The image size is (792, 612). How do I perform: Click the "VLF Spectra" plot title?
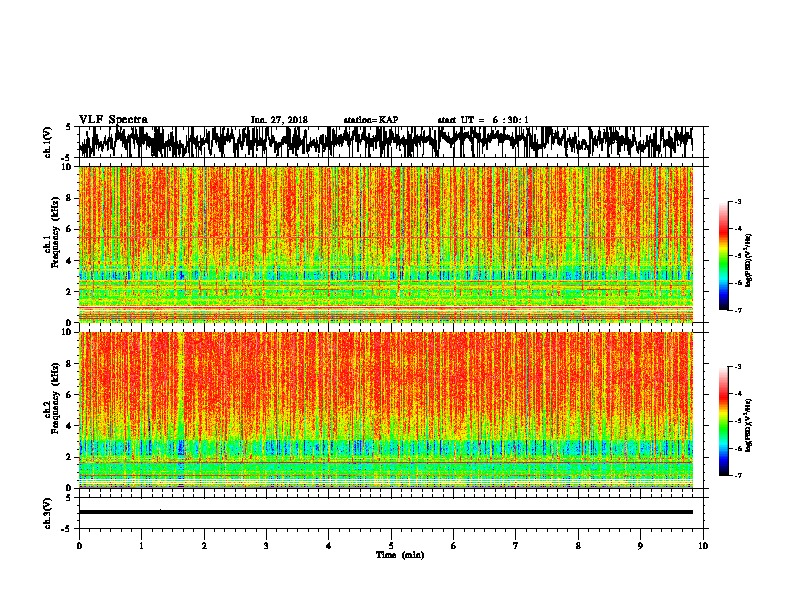(113, 120)
